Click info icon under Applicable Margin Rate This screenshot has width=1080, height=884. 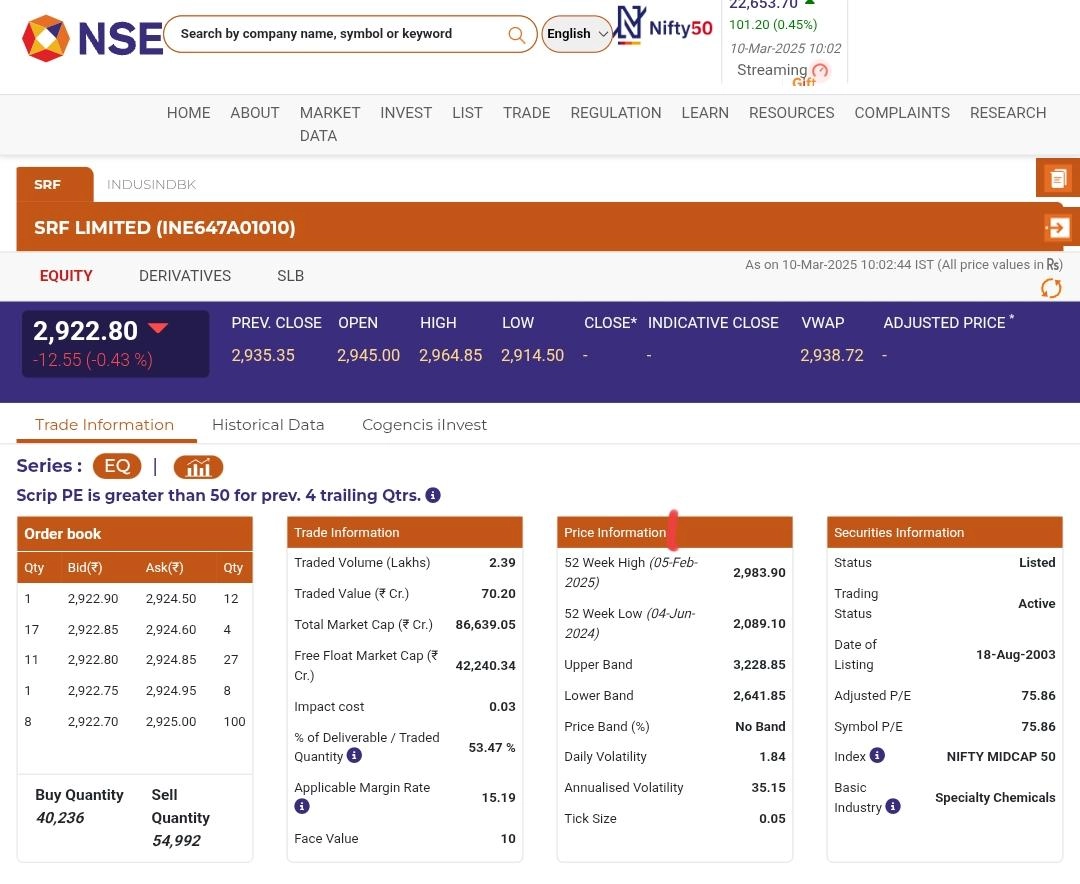coord(302,806)
